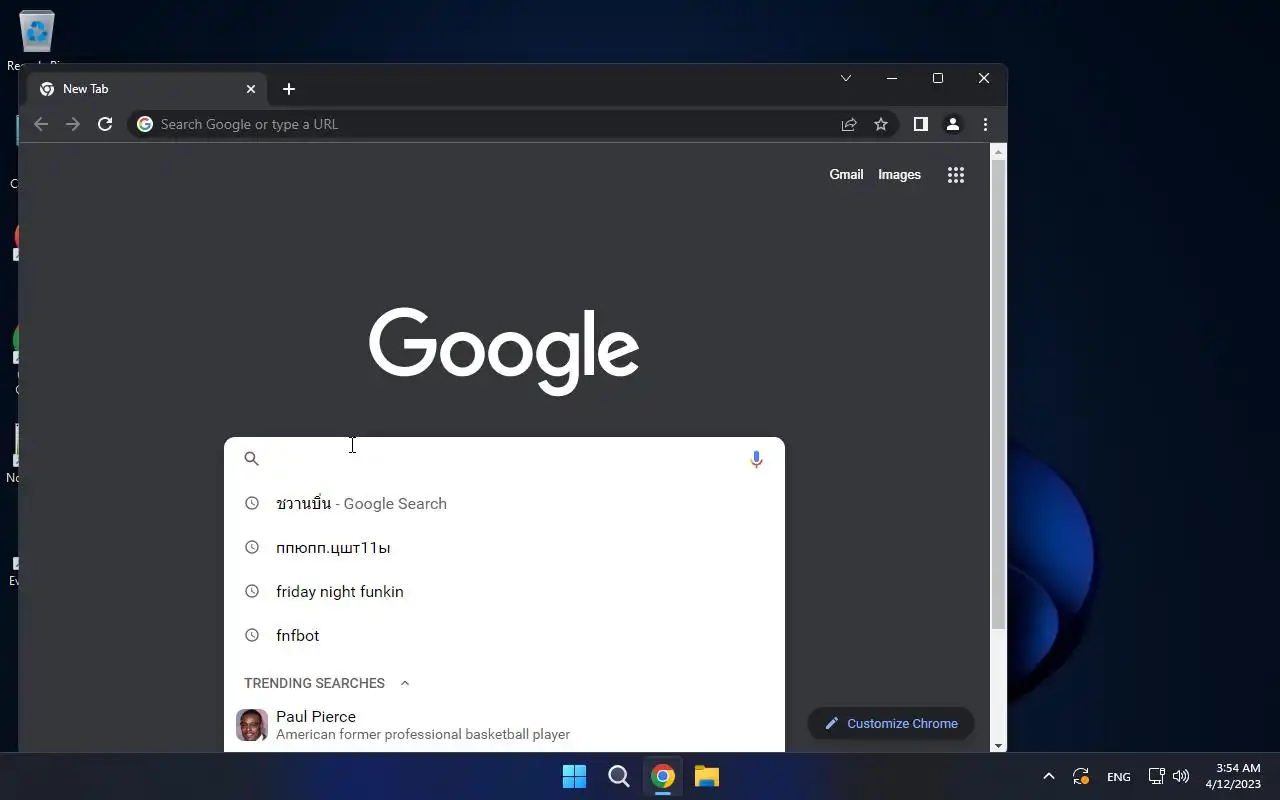Click the scrollbar down arrow
The height and width of the screenshot is (800, 1280).
click(998, 745)
